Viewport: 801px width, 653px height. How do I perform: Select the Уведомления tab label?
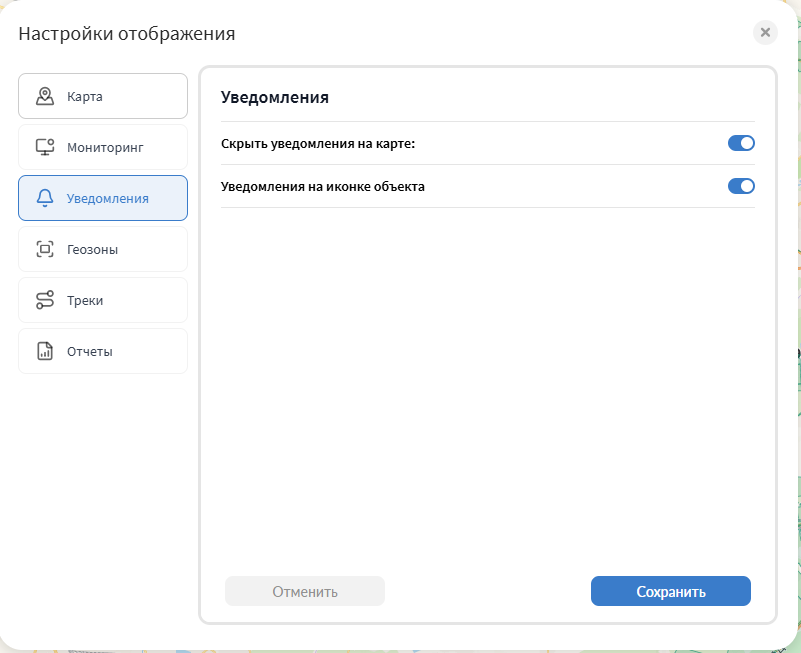[x=108, y=199]
